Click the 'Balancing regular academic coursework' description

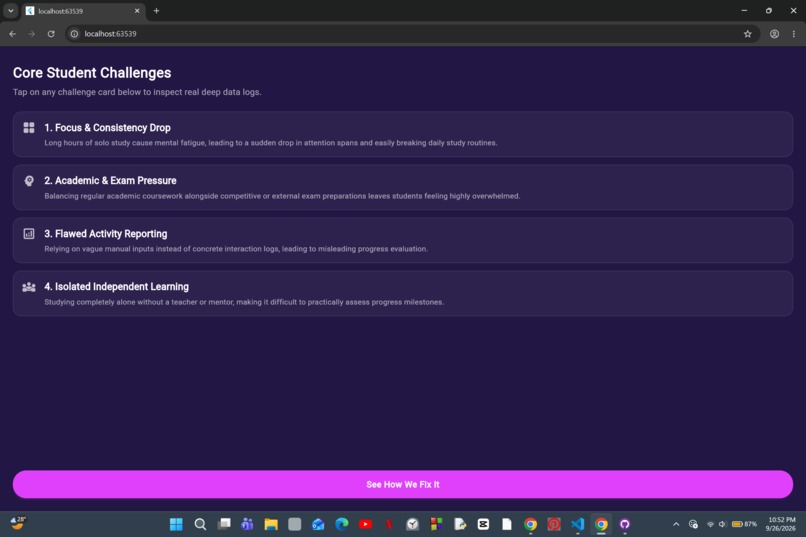pos(282,196)
